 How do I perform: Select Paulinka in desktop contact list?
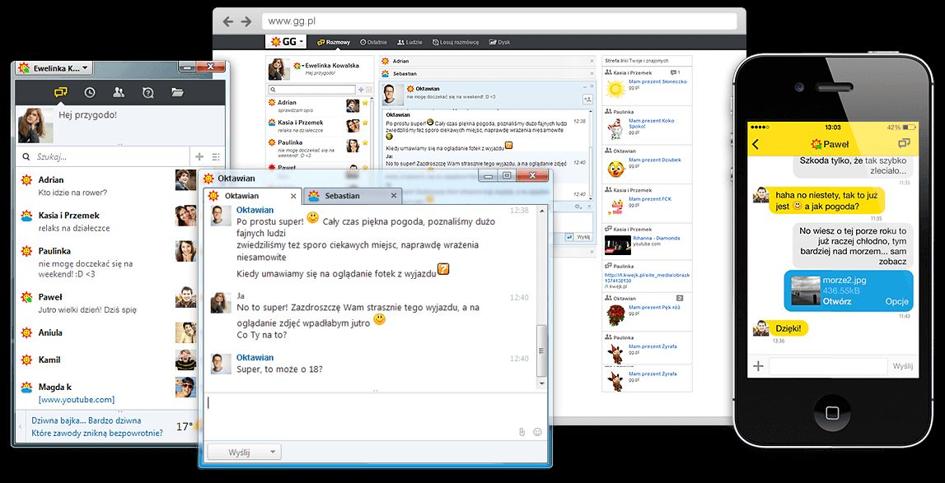tap(107, 261)
